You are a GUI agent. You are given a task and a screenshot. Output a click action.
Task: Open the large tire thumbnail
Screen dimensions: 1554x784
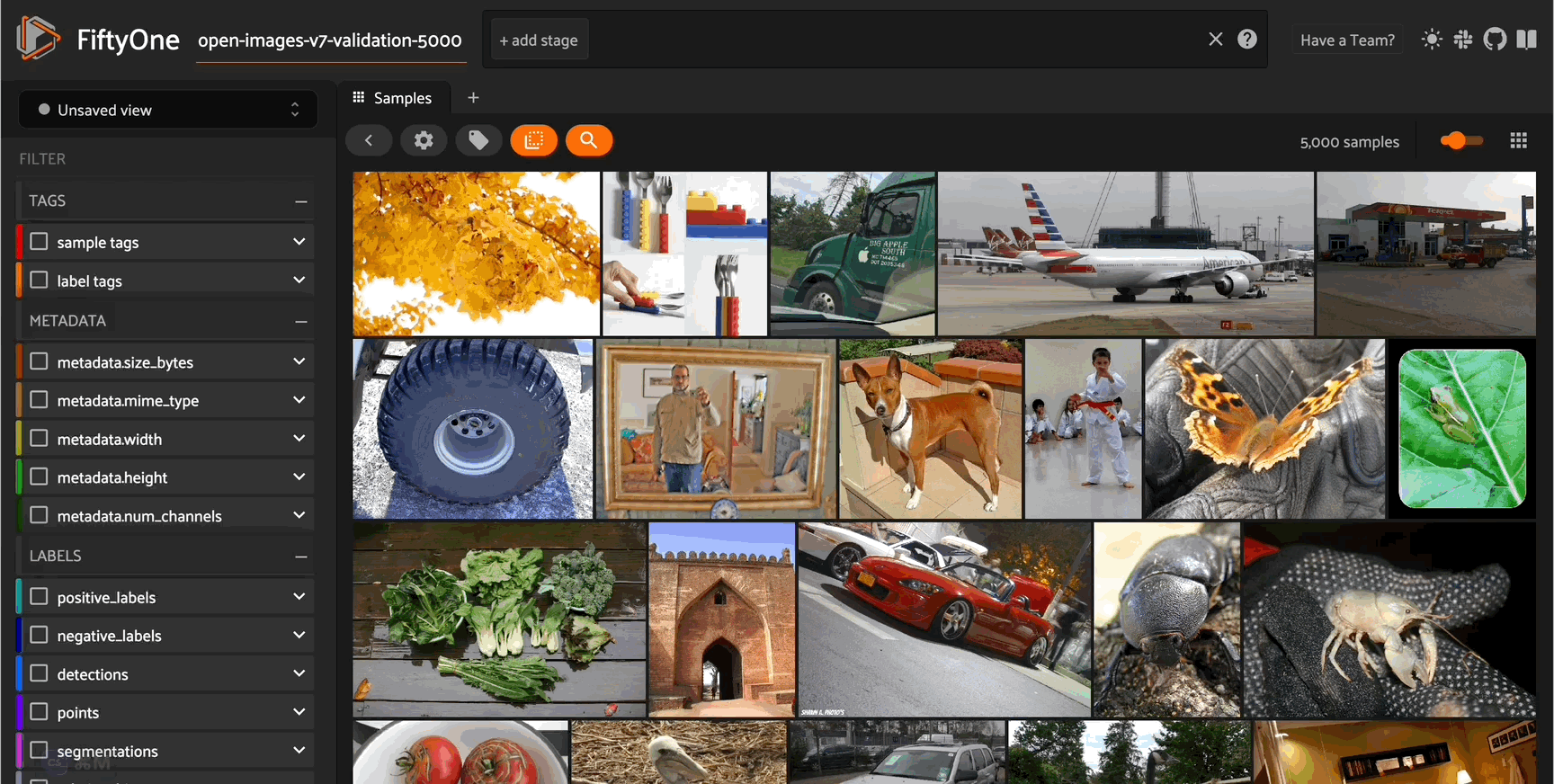pyautogui.click(x=473, y=429)
